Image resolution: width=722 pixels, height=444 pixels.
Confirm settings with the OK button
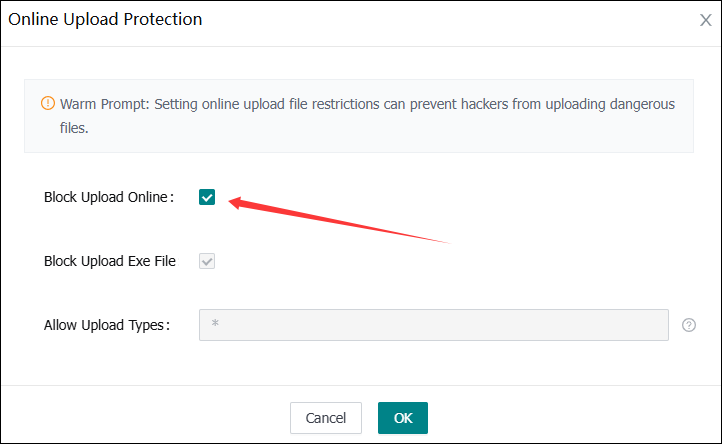coord(402,418)
